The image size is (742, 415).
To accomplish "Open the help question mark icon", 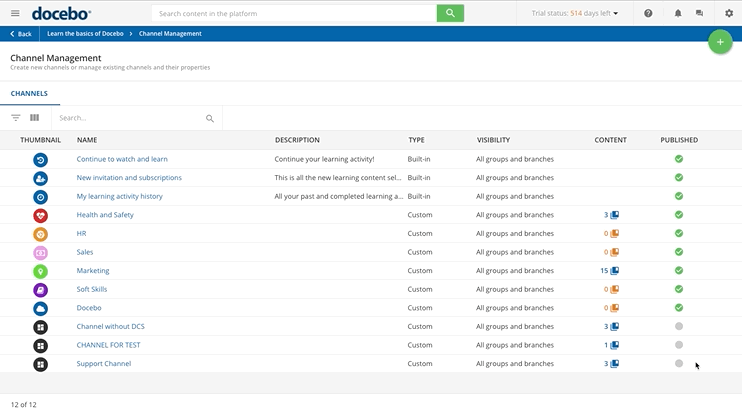I will (x=648, y=13).
